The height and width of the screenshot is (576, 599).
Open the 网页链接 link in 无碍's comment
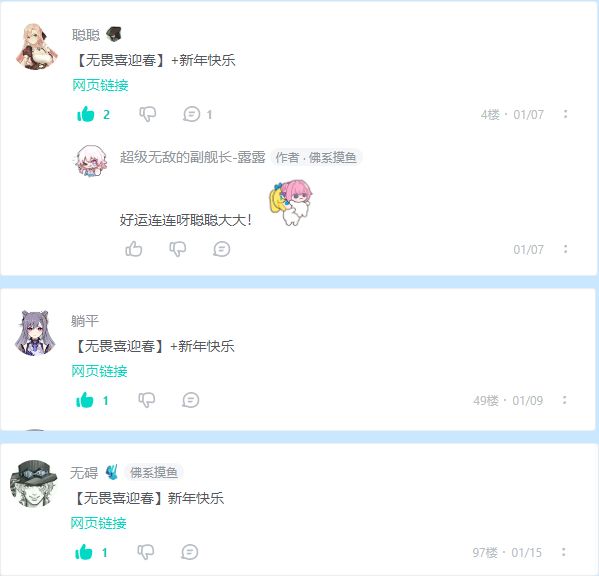coord(98,523)
